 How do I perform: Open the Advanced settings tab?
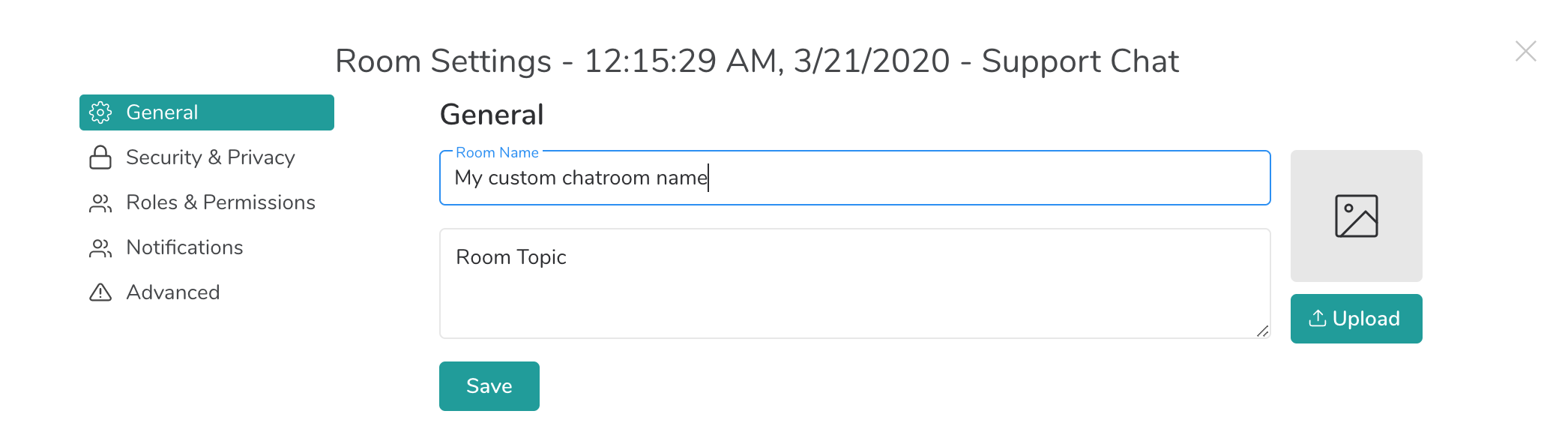[172, 292]
